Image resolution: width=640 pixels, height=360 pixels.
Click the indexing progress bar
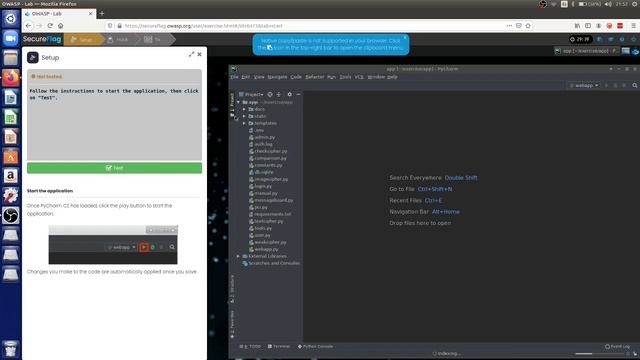click(599, 353)
